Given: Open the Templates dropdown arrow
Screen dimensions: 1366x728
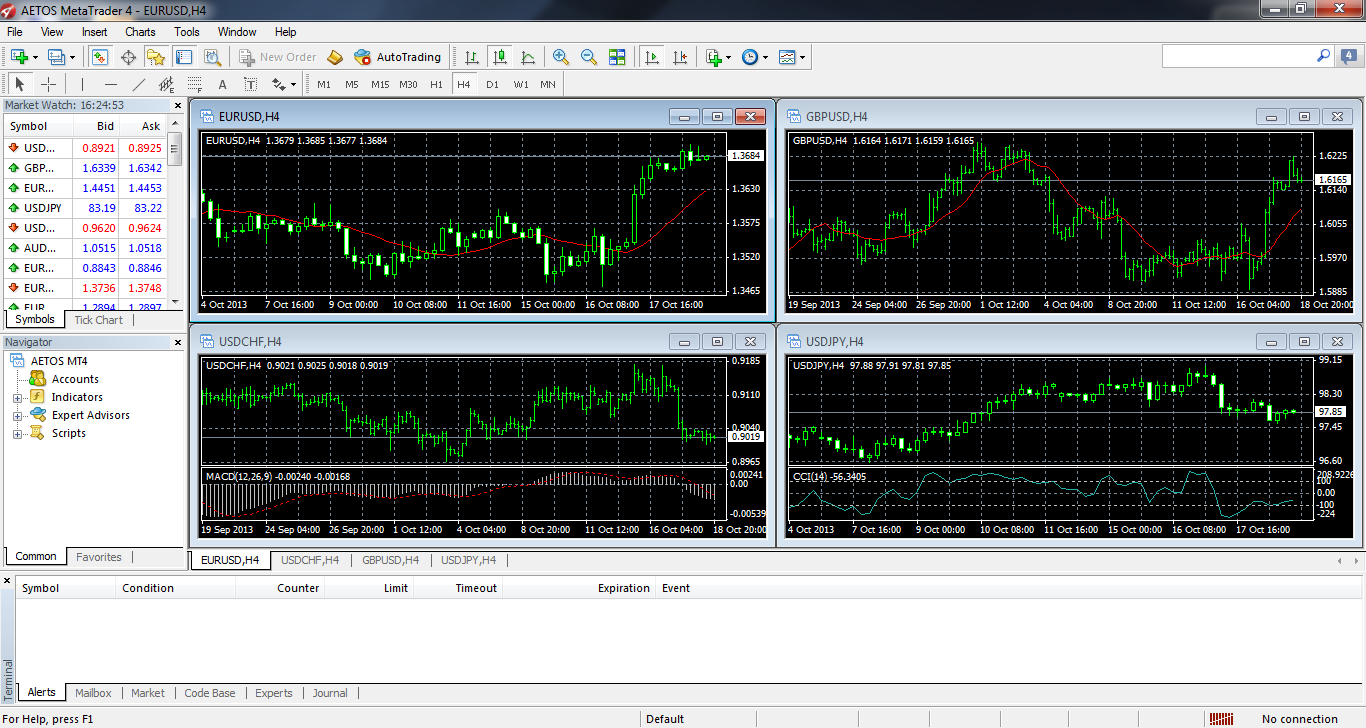Looking at the screenshot, I should 803,57.
